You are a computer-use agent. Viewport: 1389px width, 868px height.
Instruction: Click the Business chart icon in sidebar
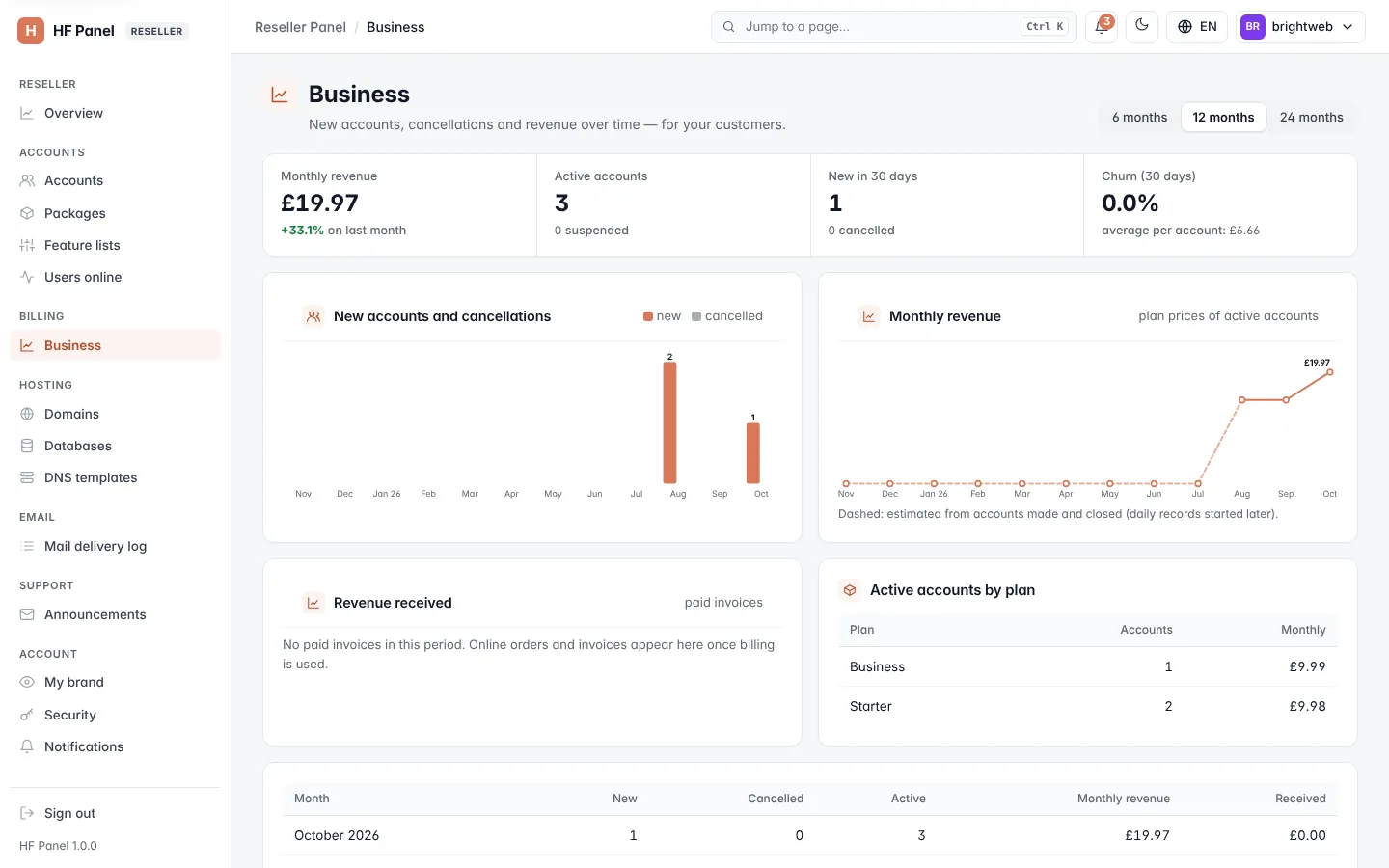(27, 345)
